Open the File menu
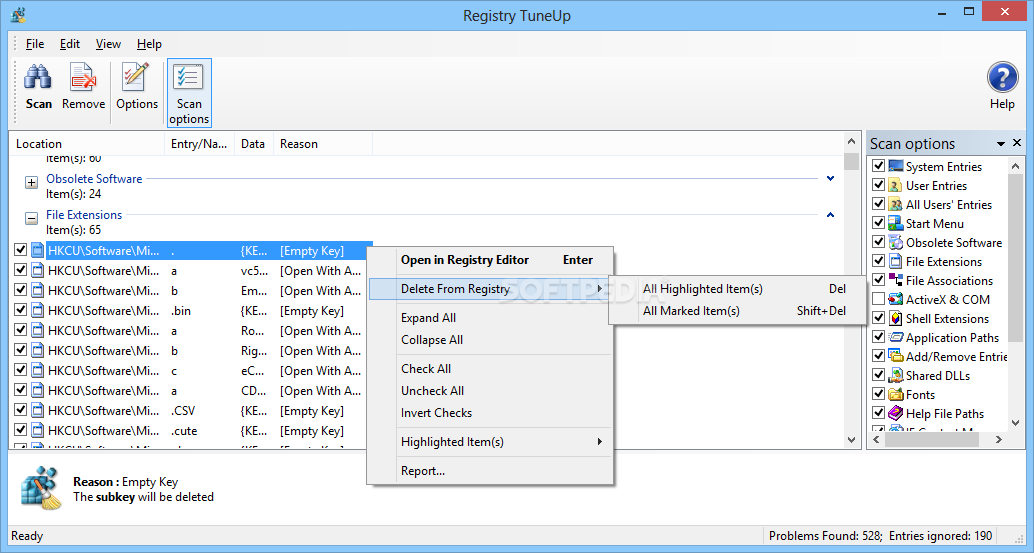 click(35, 44)
